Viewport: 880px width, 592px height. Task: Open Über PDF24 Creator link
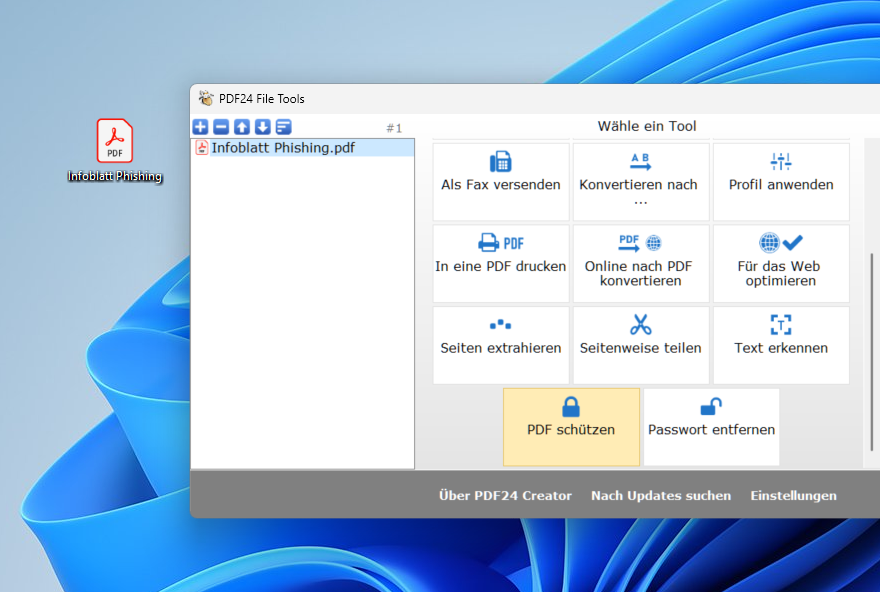click(x=505, y=495)
